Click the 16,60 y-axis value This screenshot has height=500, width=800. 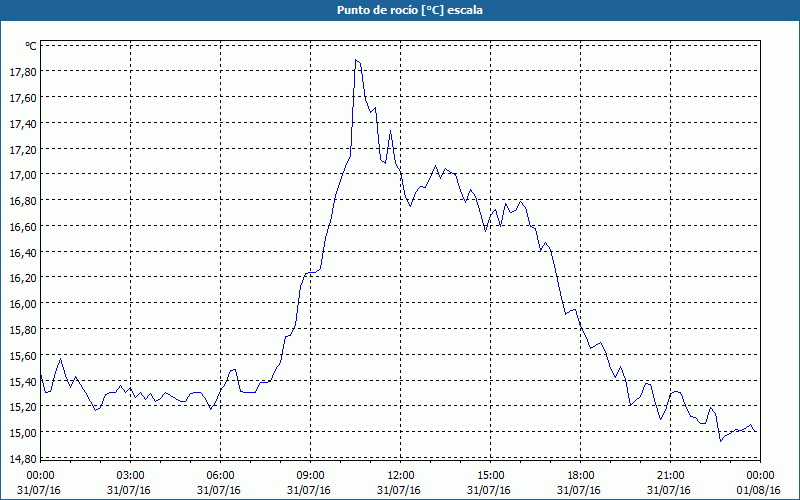(23, 227)
